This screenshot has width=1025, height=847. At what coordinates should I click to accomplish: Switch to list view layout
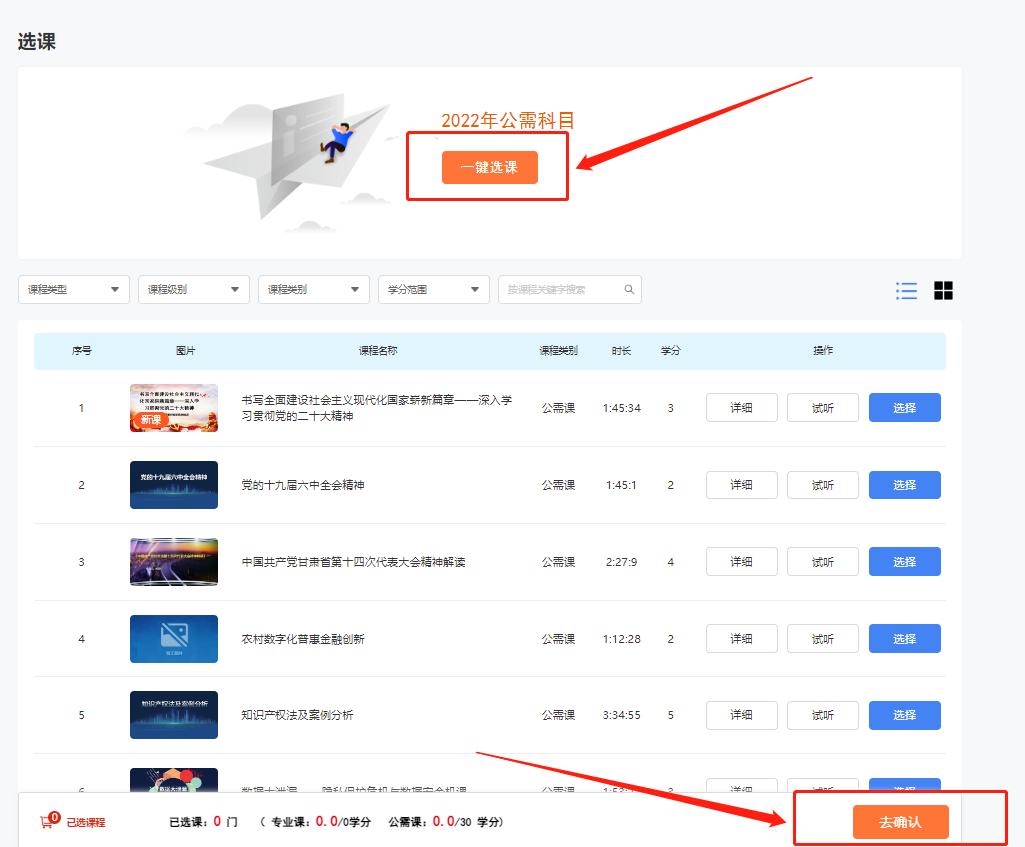[x=906, y=290]
